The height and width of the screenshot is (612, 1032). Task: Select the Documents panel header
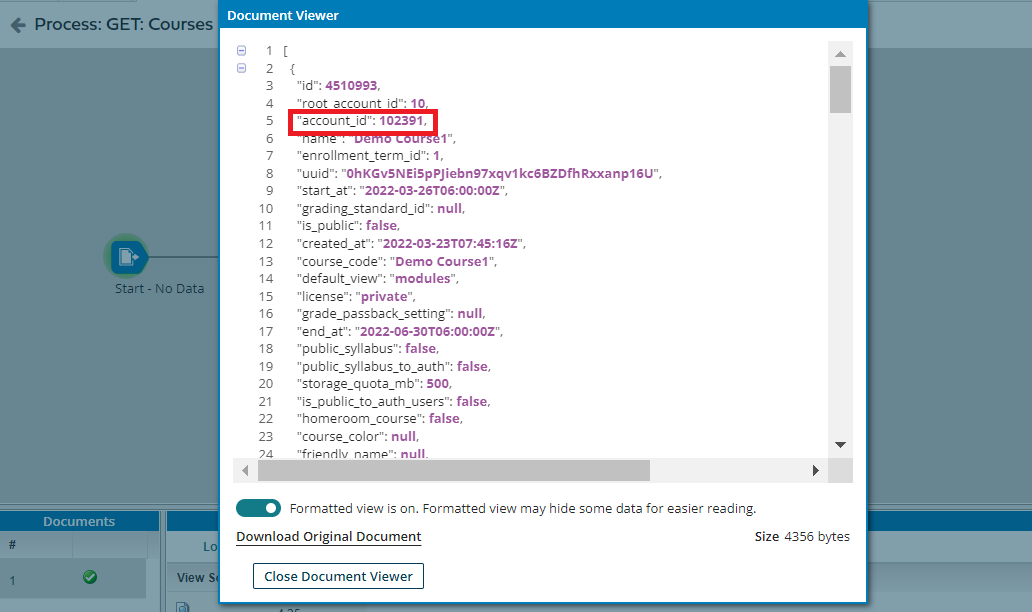click(x=79, y=521)
